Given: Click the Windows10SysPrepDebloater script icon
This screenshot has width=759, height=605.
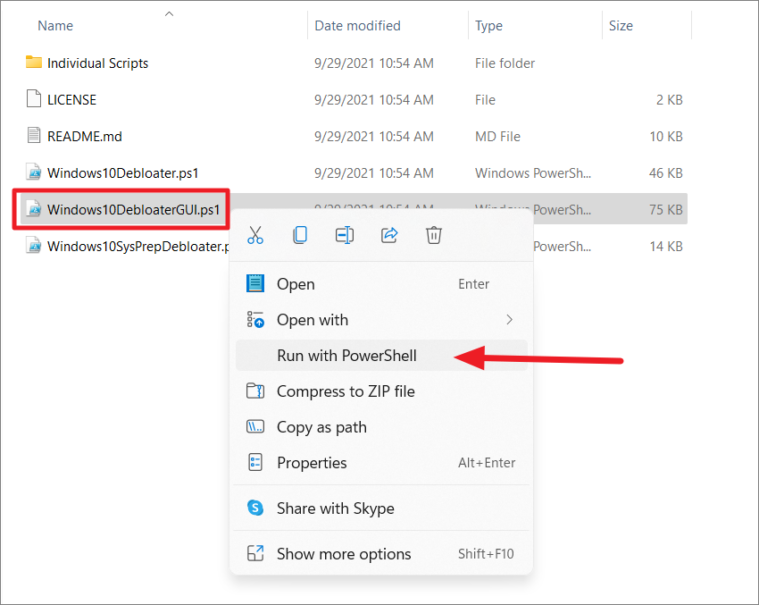Looking at the screenshot, I should [x=33, y=245].
